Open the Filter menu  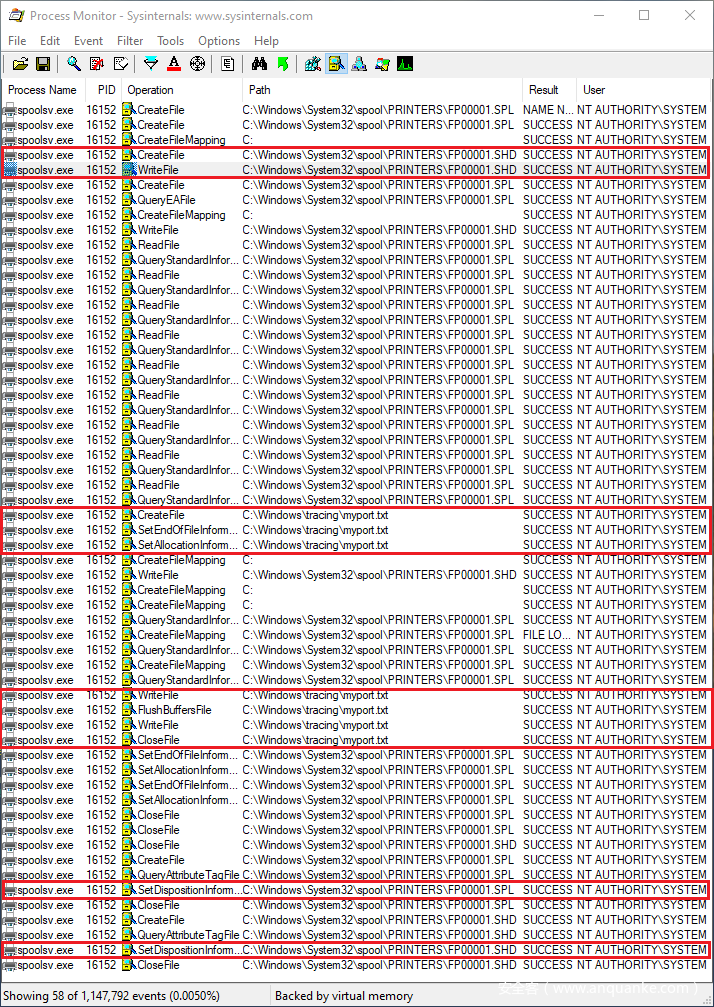pyautogui.click(x=130, y=40)
